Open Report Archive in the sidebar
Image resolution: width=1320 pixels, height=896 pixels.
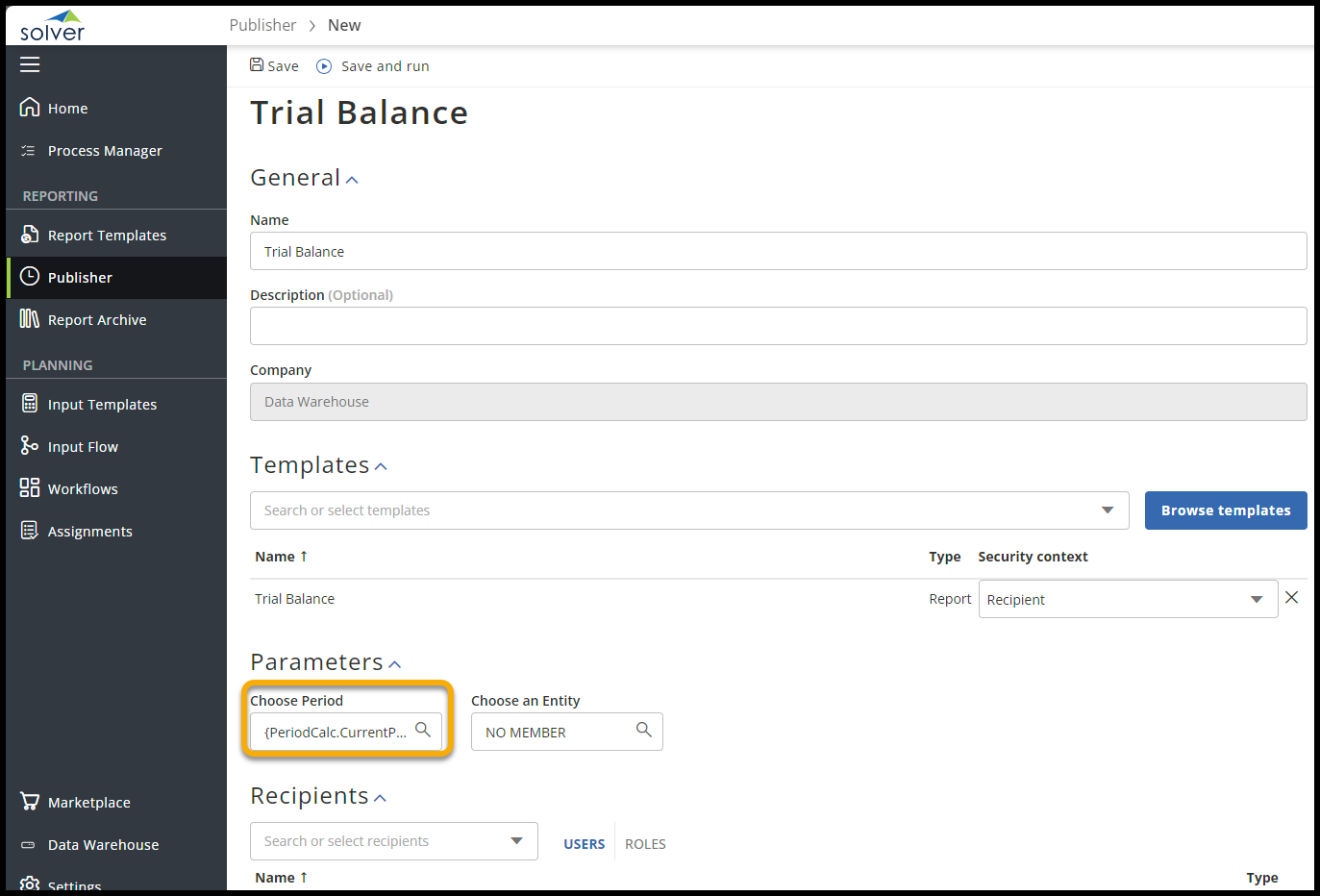pos(96,320)
